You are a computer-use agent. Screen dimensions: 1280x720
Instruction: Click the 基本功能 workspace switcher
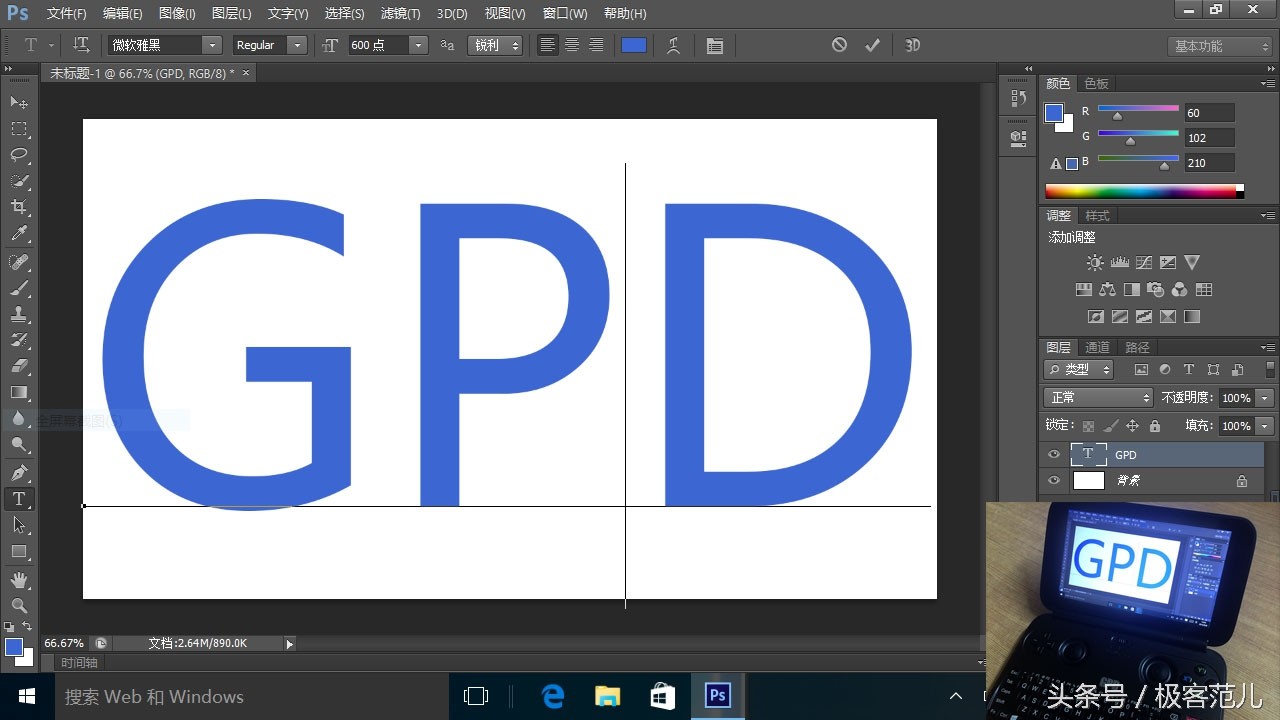(1220, 46)
